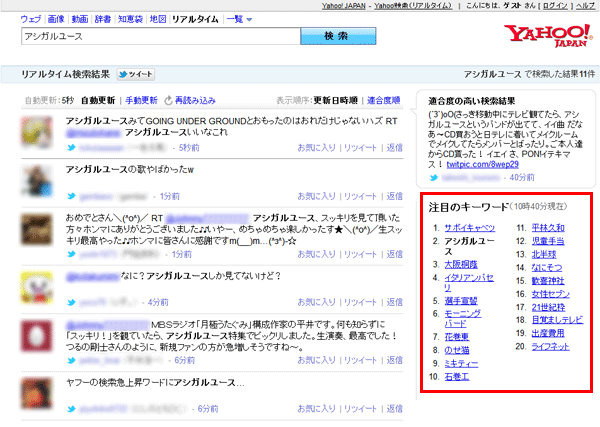Viewport: 600px width, 427px height.
Task: Open keyword 大阪桐蔭
Action: click(x=461, y=264)
